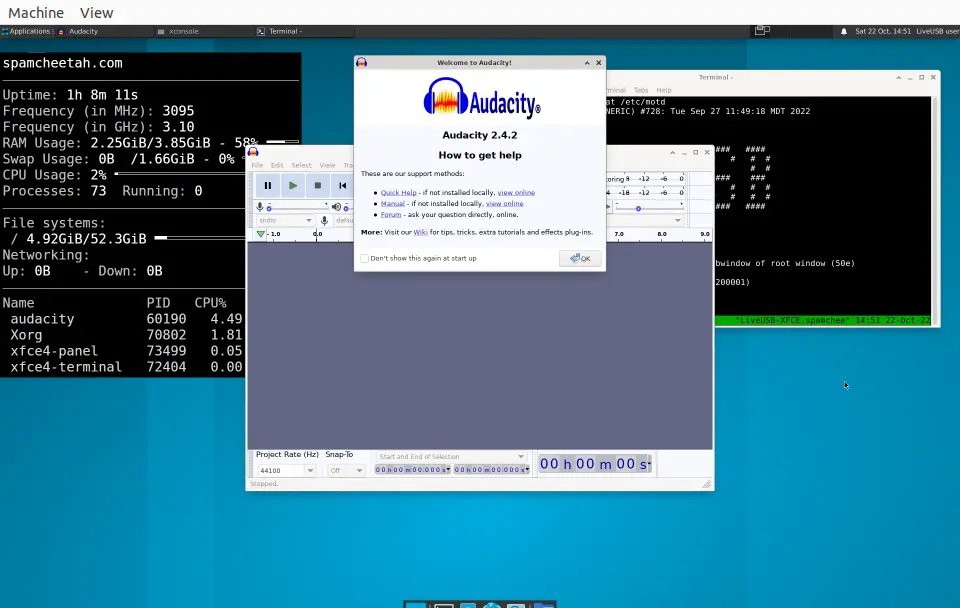
Task: Adjust the playback volume slider knob
Action: [x=346, y=208]
